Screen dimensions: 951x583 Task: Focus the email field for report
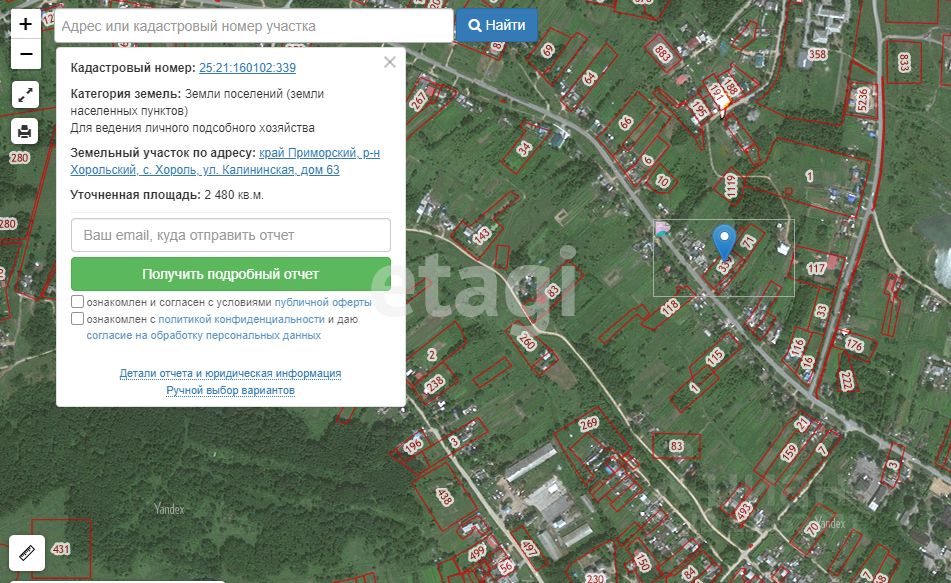(230, 235)
